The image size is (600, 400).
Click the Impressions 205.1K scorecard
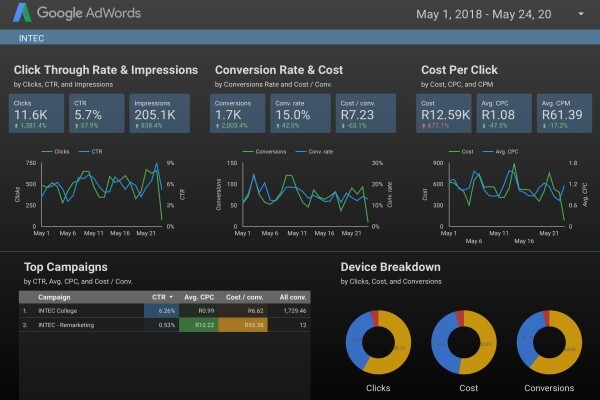point(160,113)
